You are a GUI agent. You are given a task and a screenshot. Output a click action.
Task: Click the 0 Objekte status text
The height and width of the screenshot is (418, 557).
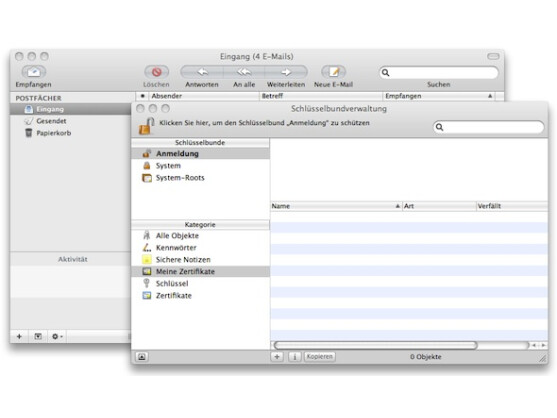pyautogui.click(x=426, y=357)
